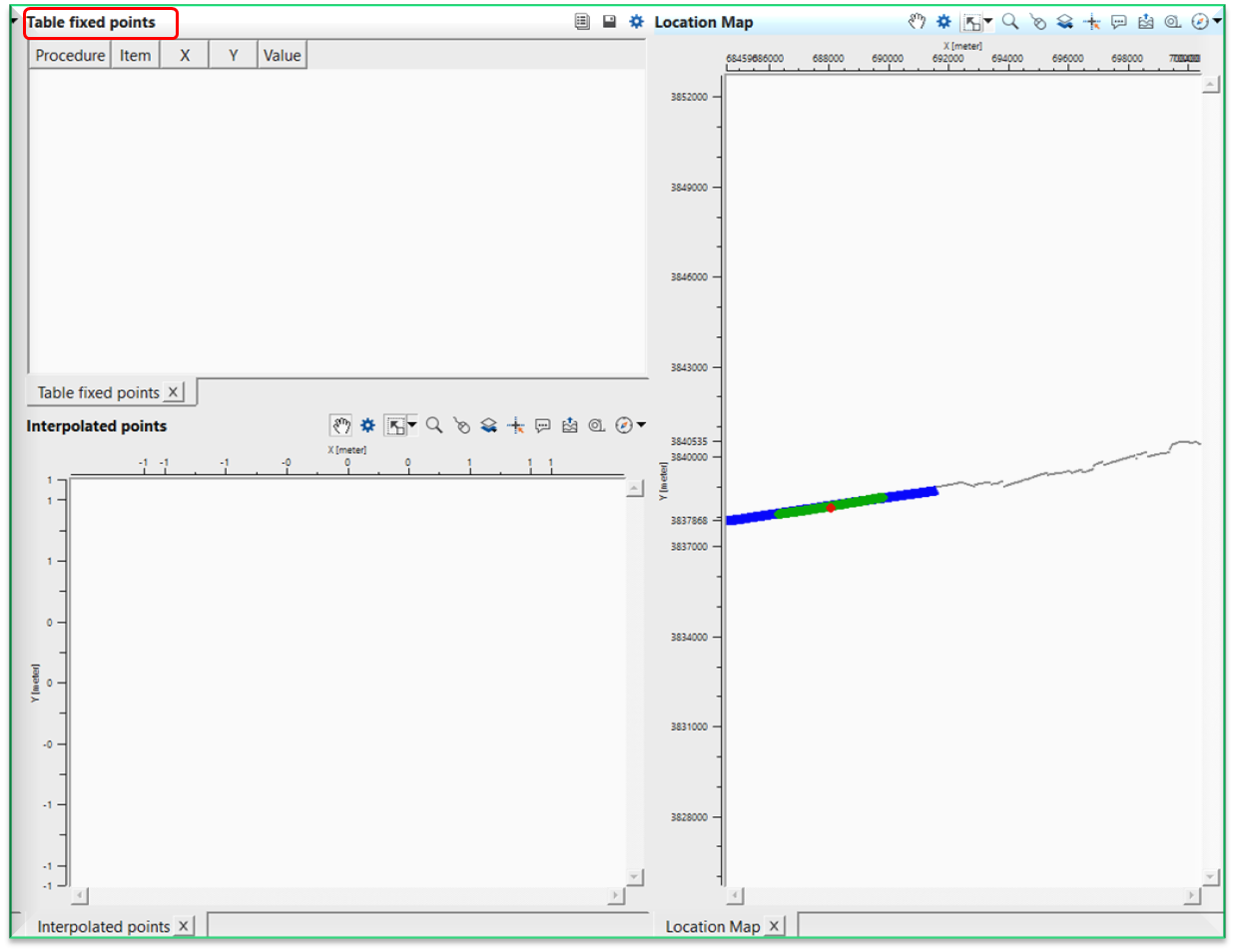
Task: Toggle pan mode in the Interpolated points view
Action: coord(340,425)
